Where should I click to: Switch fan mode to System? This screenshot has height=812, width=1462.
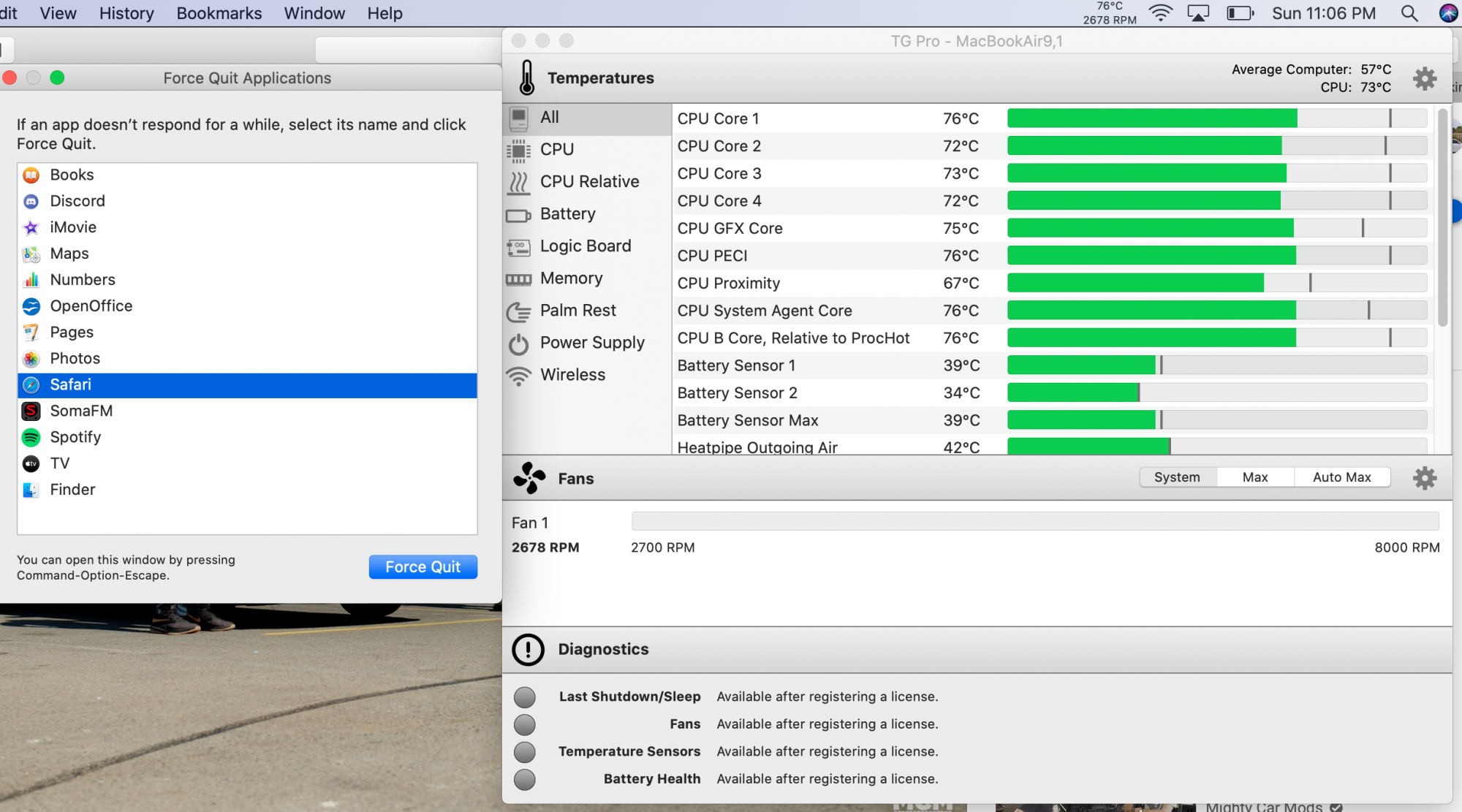(x=1177, y=477)
